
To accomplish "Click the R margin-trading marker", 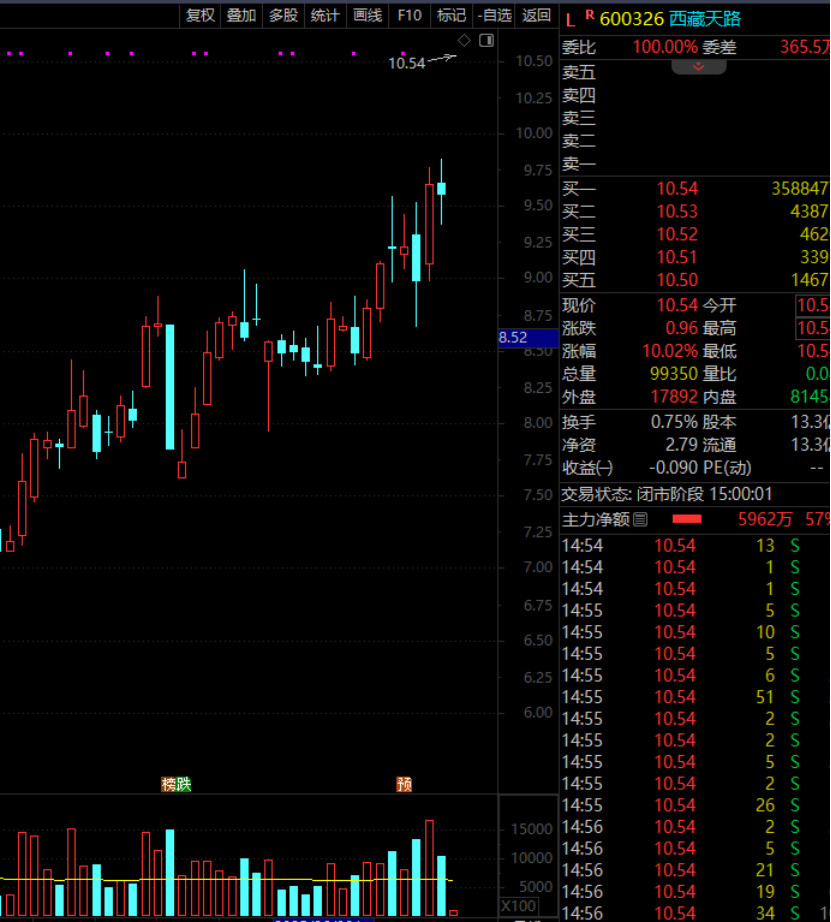I will (590, 15).
